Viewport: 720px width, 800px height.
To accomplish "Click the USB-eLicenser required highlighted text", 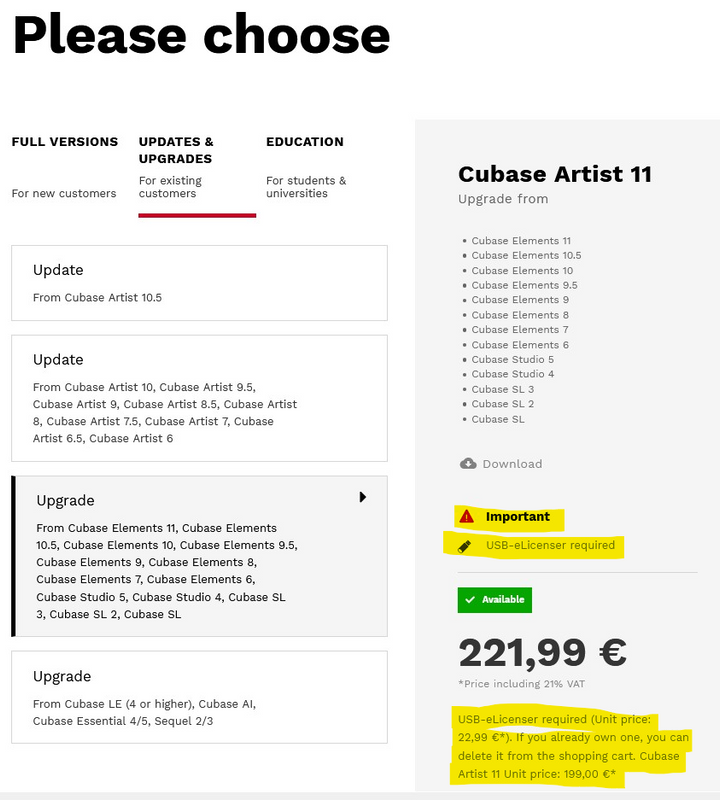I will point(550,546).
